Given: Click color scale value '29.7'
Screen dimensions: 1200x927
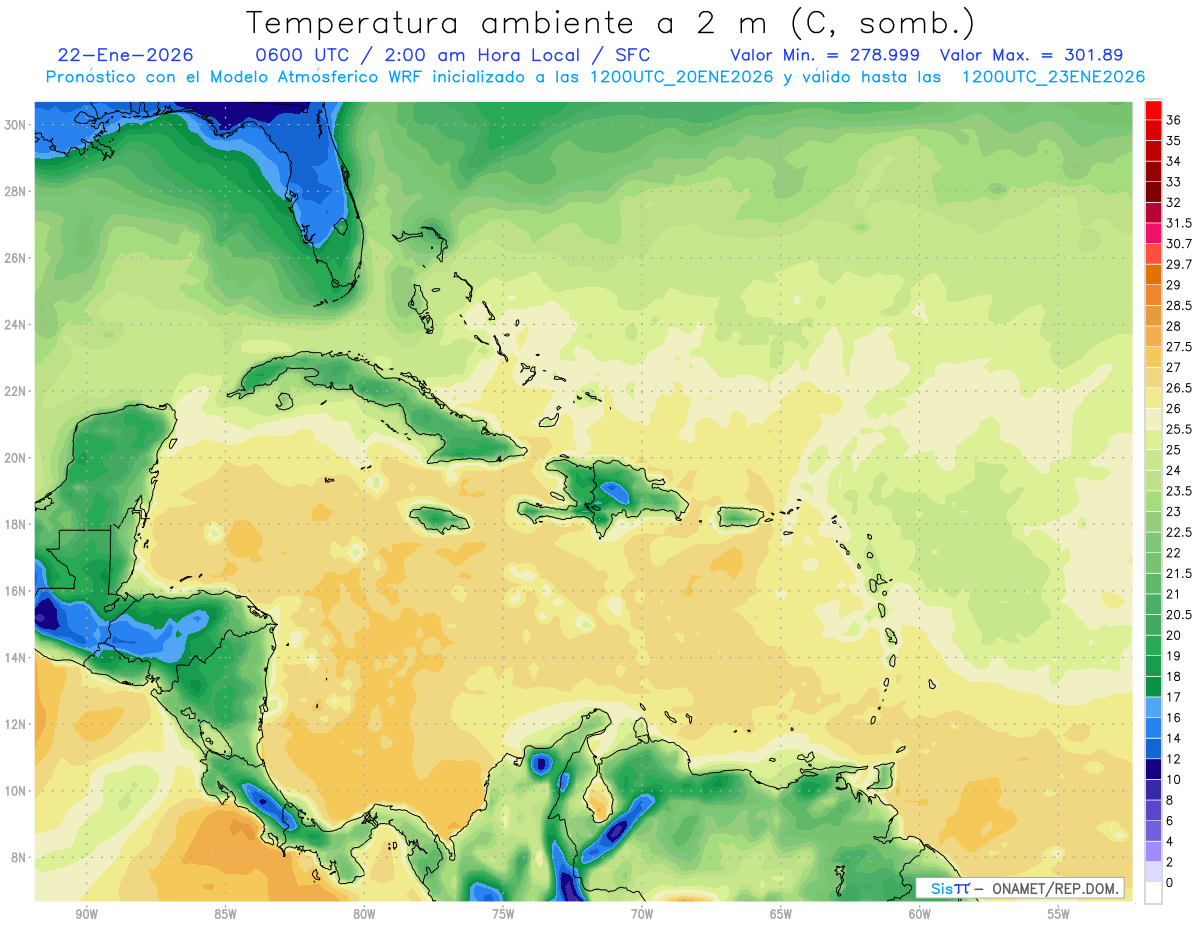Looking at the screenshot, I should coord(1179,264).
